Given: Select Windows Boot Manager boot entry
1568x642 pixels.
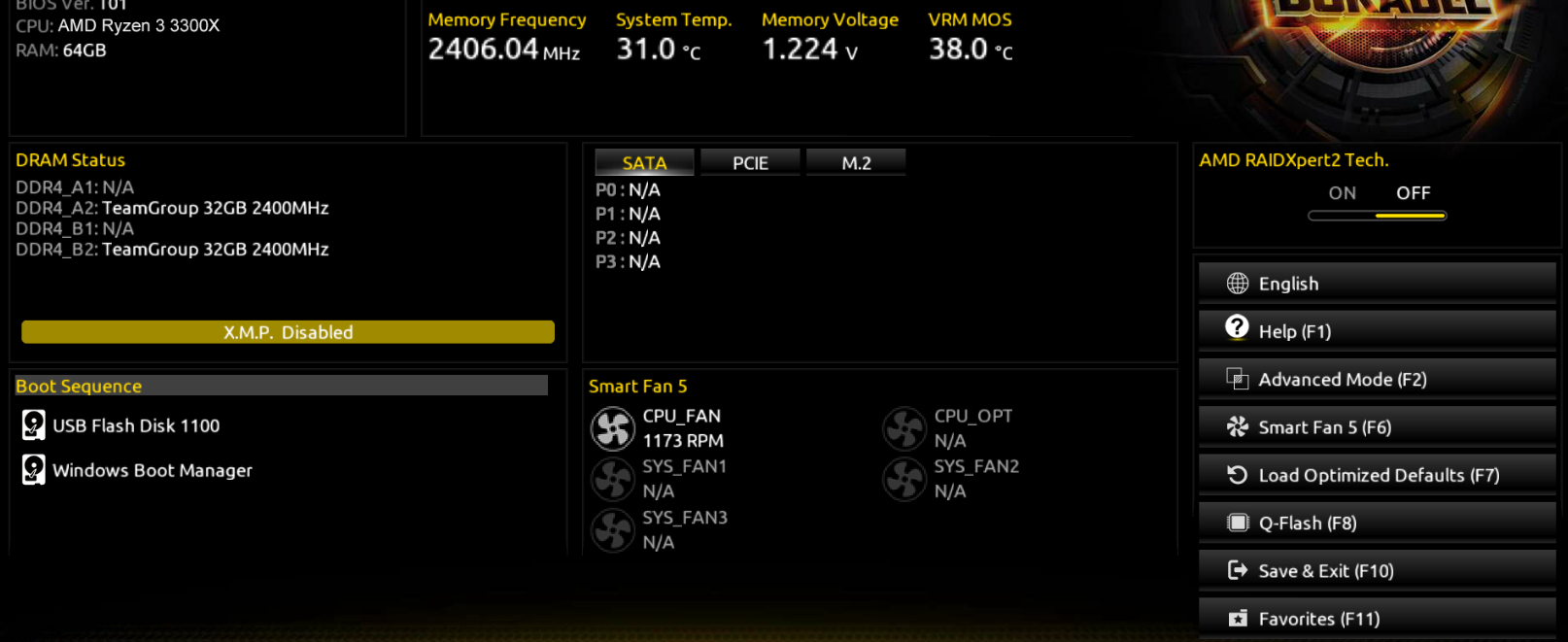Looking at the screenshot, I should pos(153,470).
